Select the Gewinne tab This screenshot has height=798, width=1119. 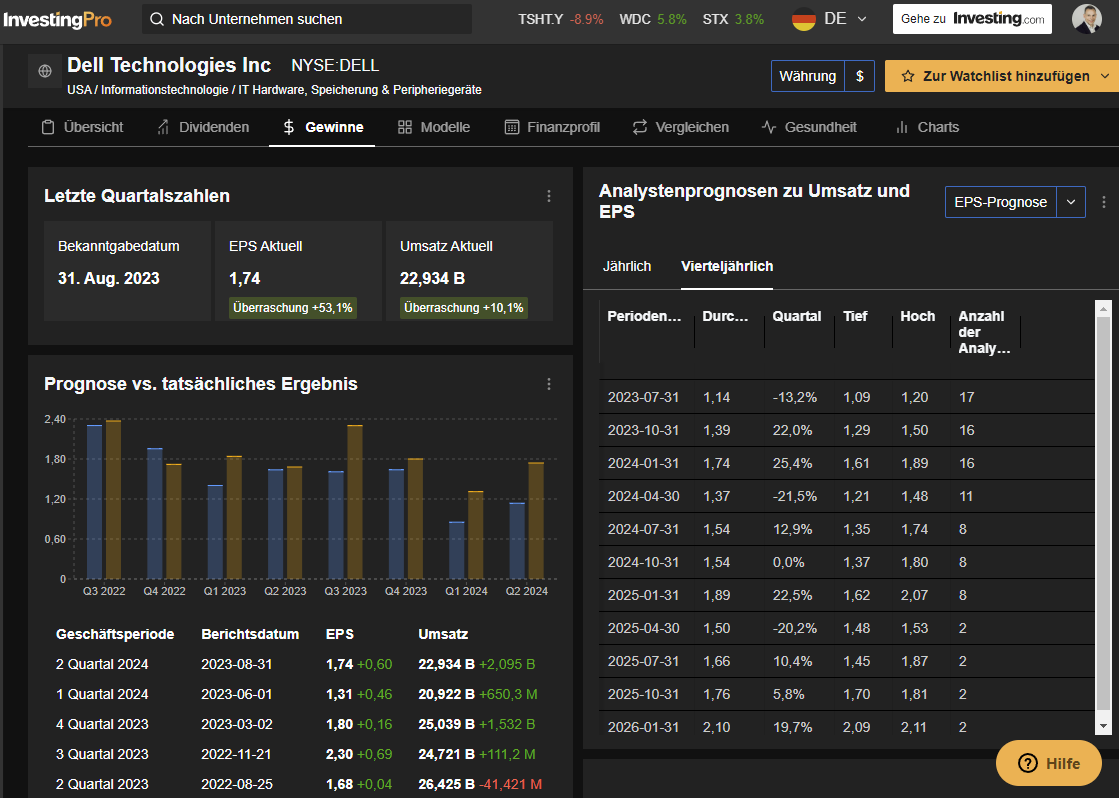pyautogui.click(x=323, y=127)
